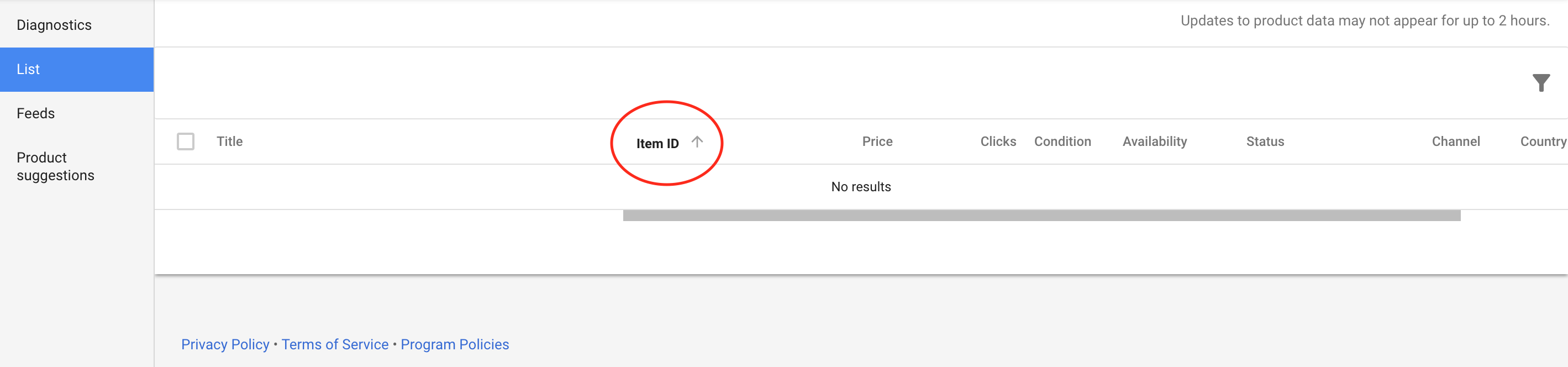
Task: Sort by the Title column header
Action: click(229, 141)
